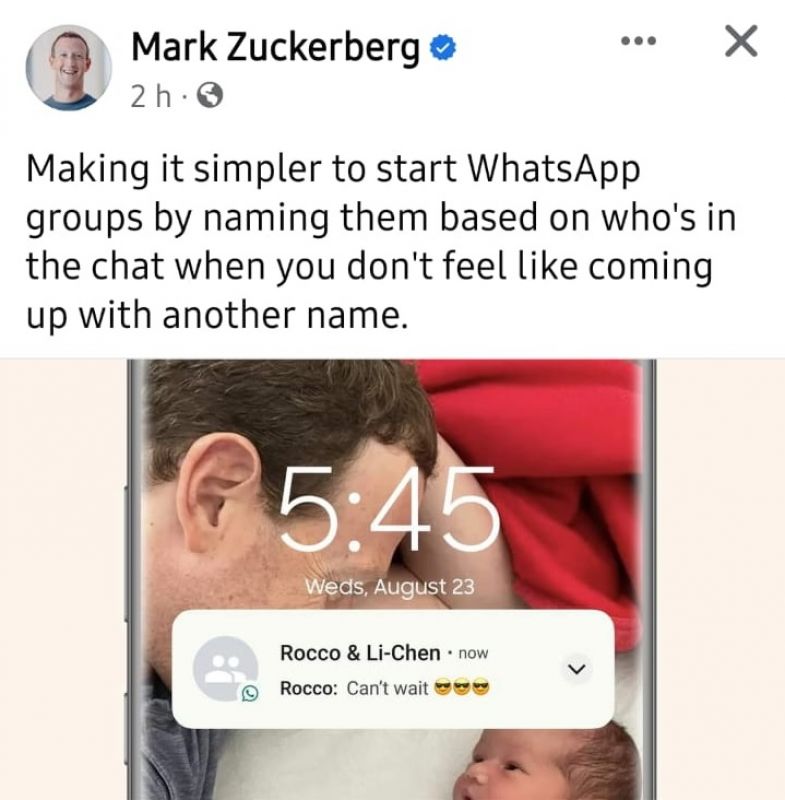Open the three-dots post options menu

pos(639,40)
